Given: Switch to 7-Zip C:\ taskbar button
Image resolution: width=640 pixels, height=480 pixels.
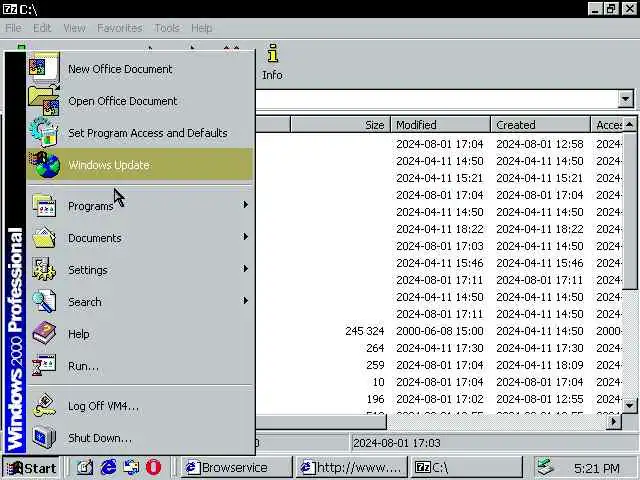Looking at the screenshot, I should 467,467.
